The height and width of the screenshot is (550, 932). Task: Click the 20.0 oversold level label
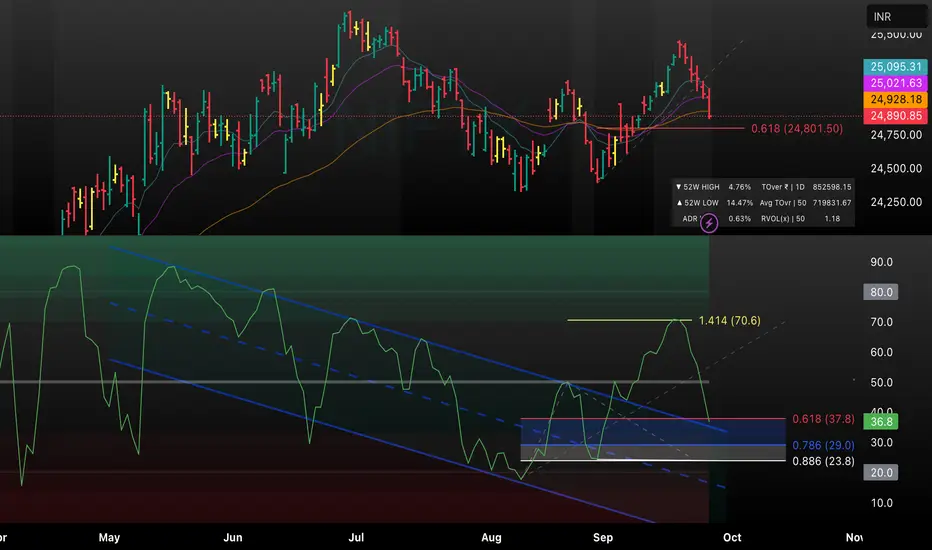(880, 473)
